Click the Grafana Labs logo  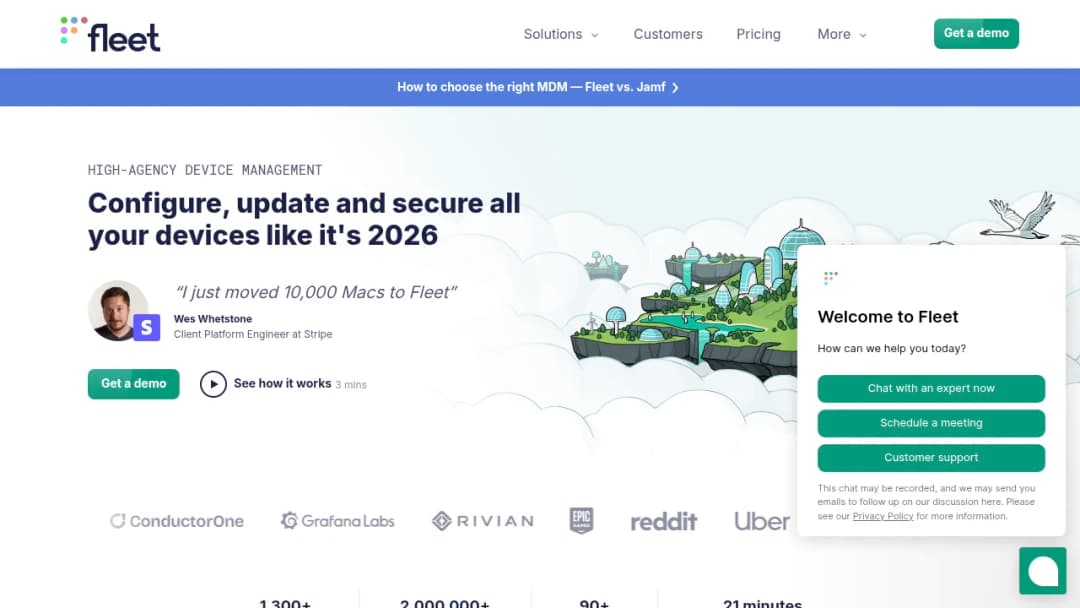(338, 521)
